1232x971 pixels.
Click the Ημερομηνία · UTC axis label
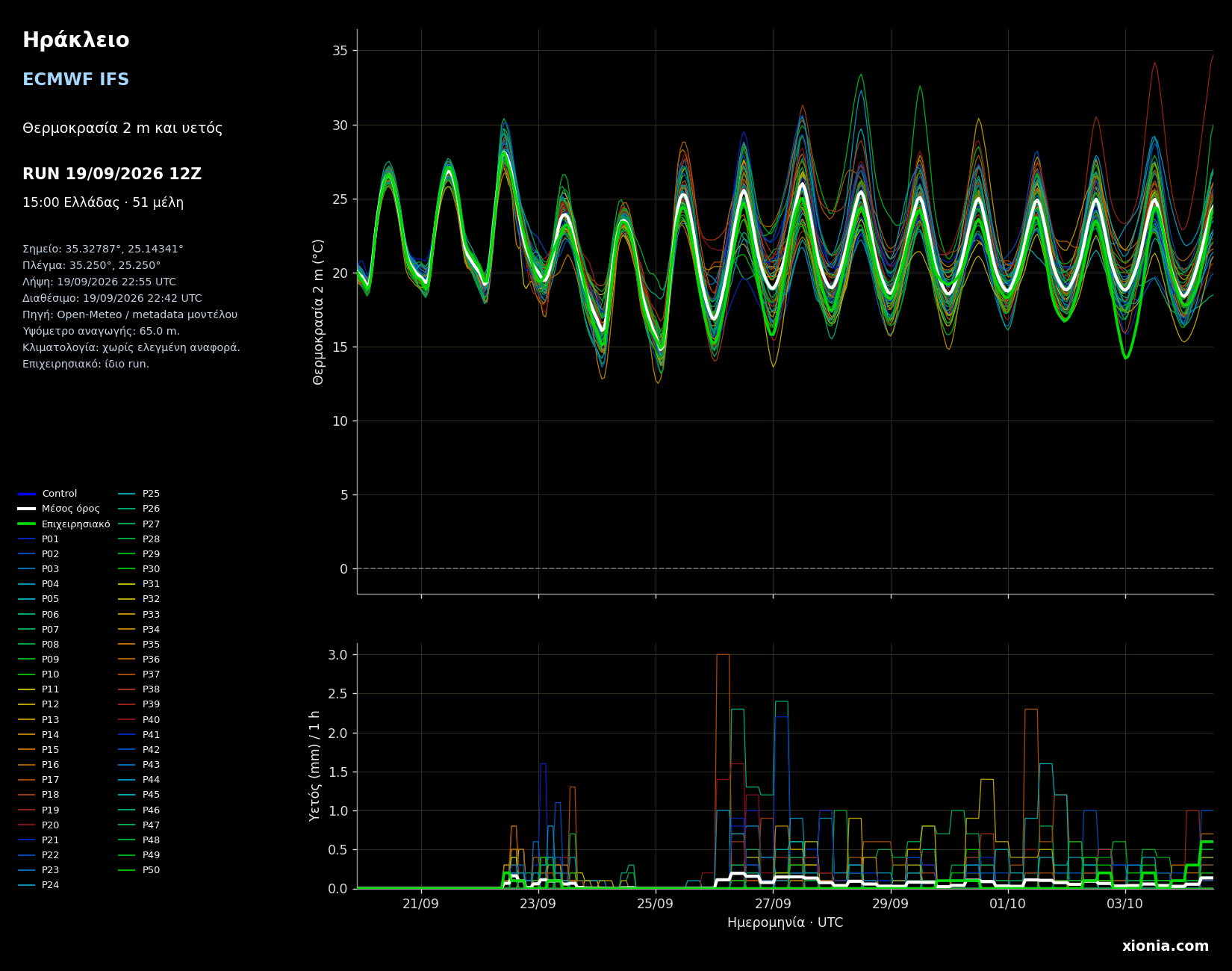[x=785, y=923]
